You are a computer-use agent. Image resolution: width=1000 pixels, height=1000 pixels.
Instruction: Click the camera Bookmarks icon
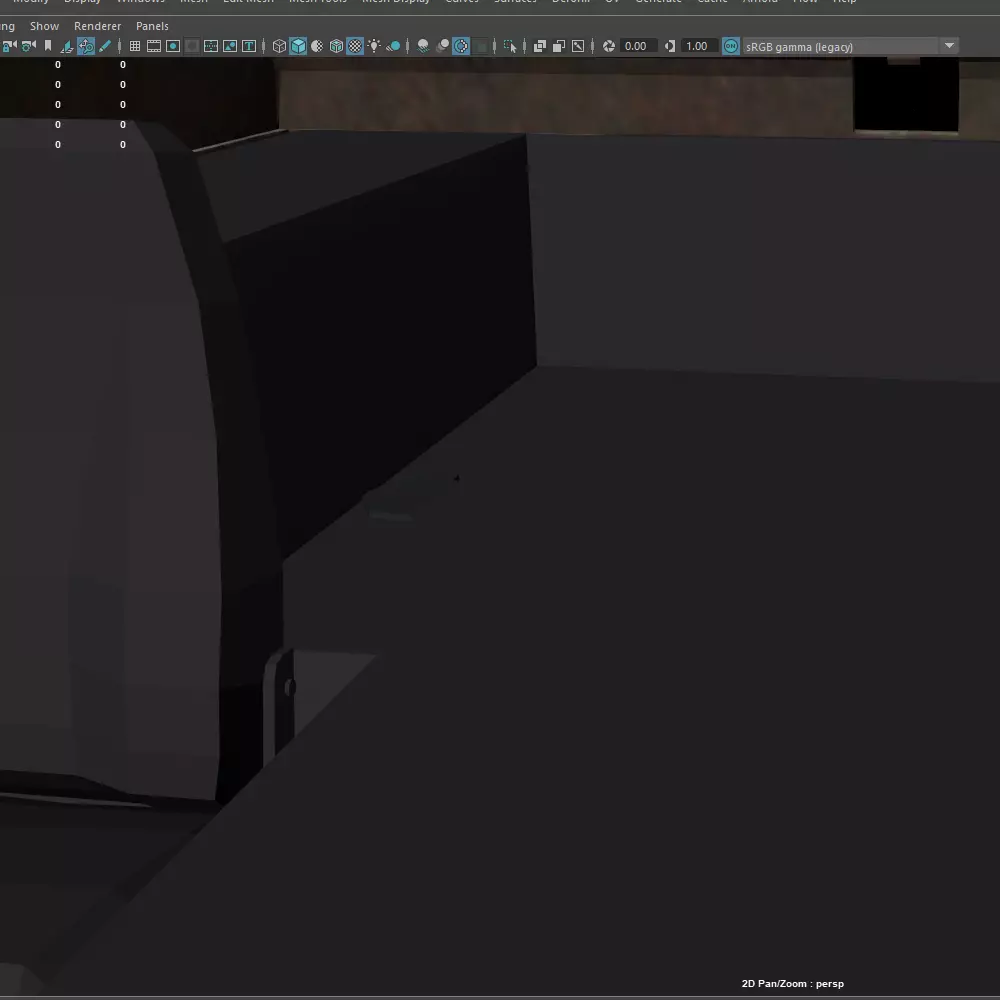(x=48, y=46)
